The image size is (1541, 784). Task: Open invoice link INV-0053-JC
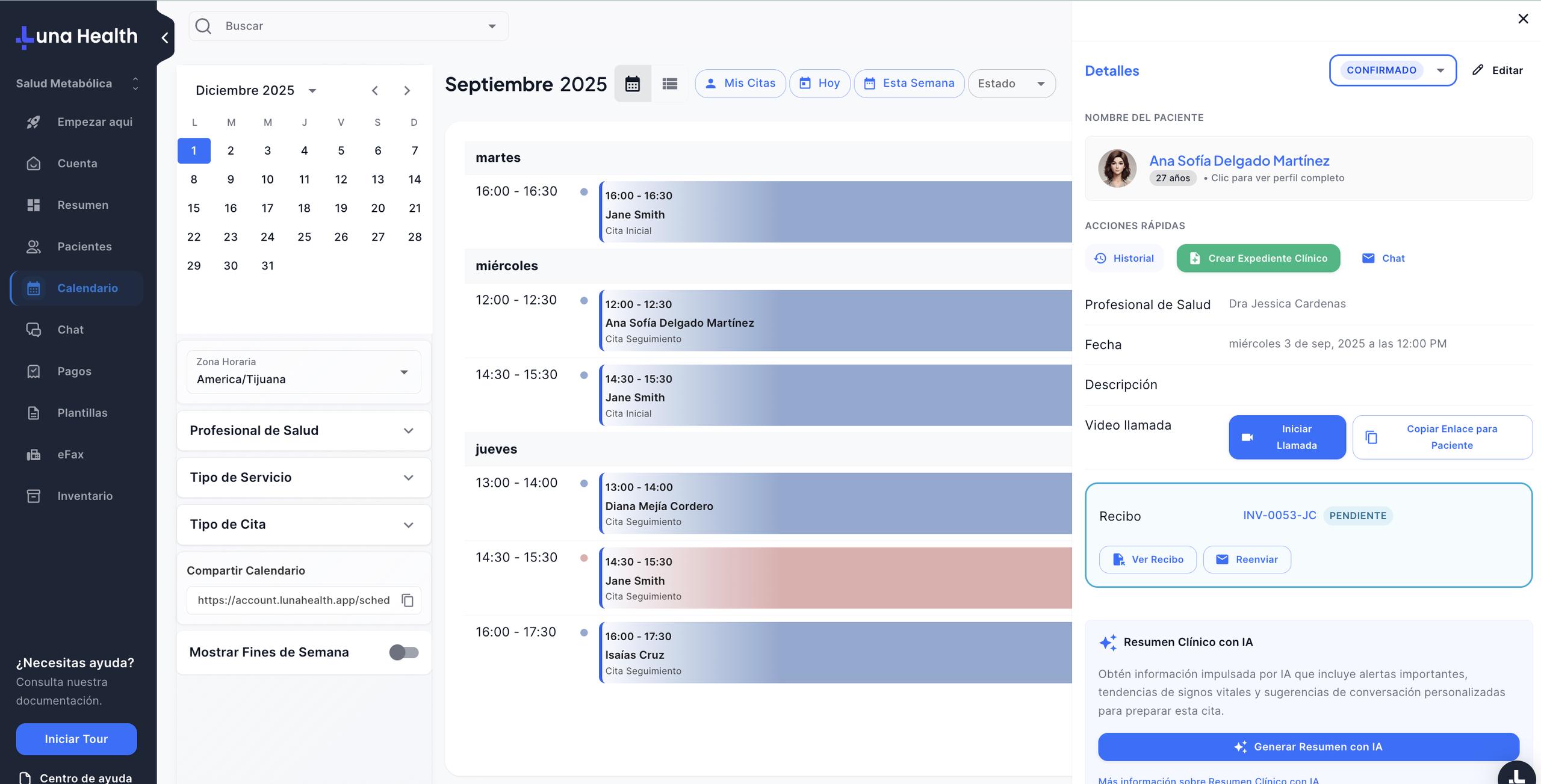(x=1279, y=516)
